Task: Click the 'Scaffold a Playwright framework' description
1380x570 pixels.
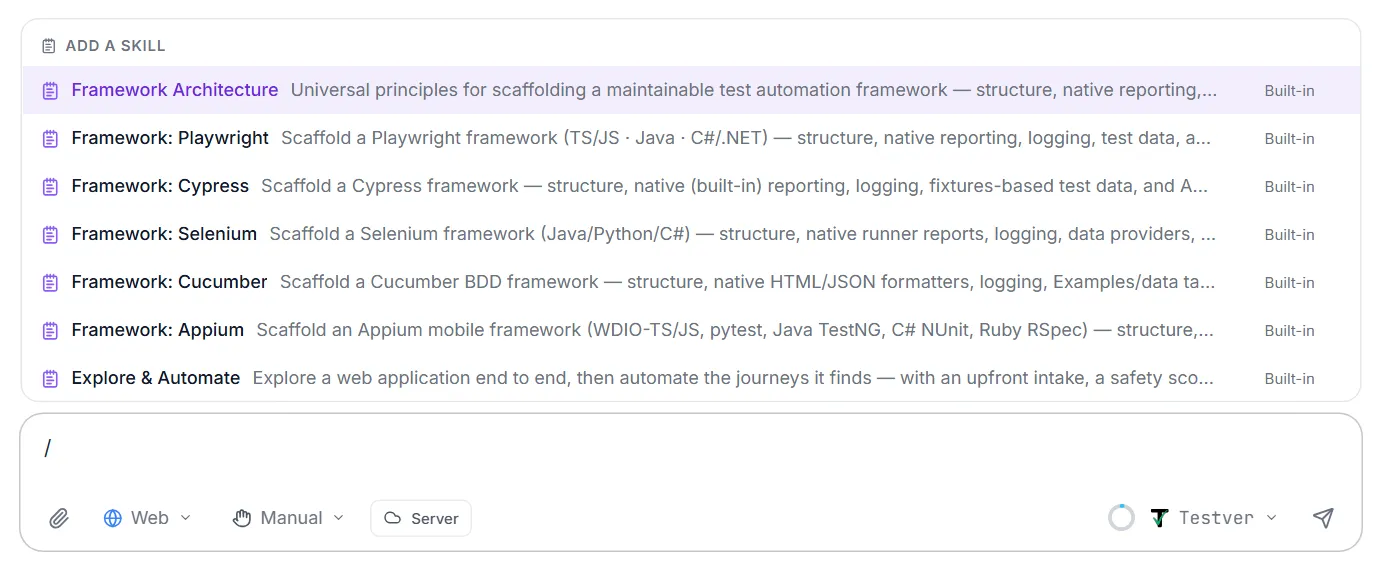Action: [746, 138]
